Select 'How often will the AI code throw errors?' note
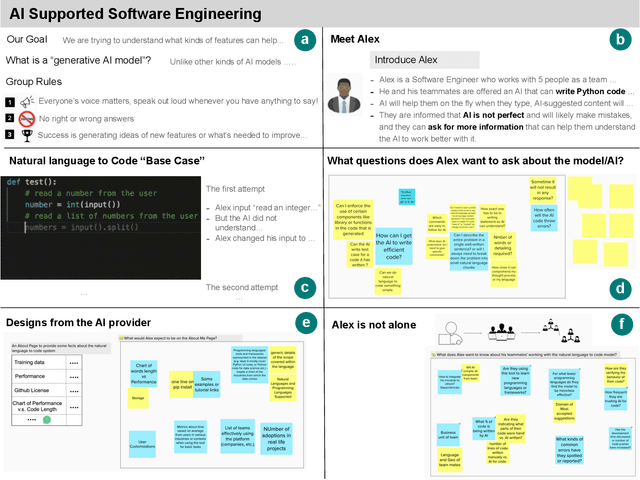The height and width of the screenshot is (480, 640). coord(544,218)
